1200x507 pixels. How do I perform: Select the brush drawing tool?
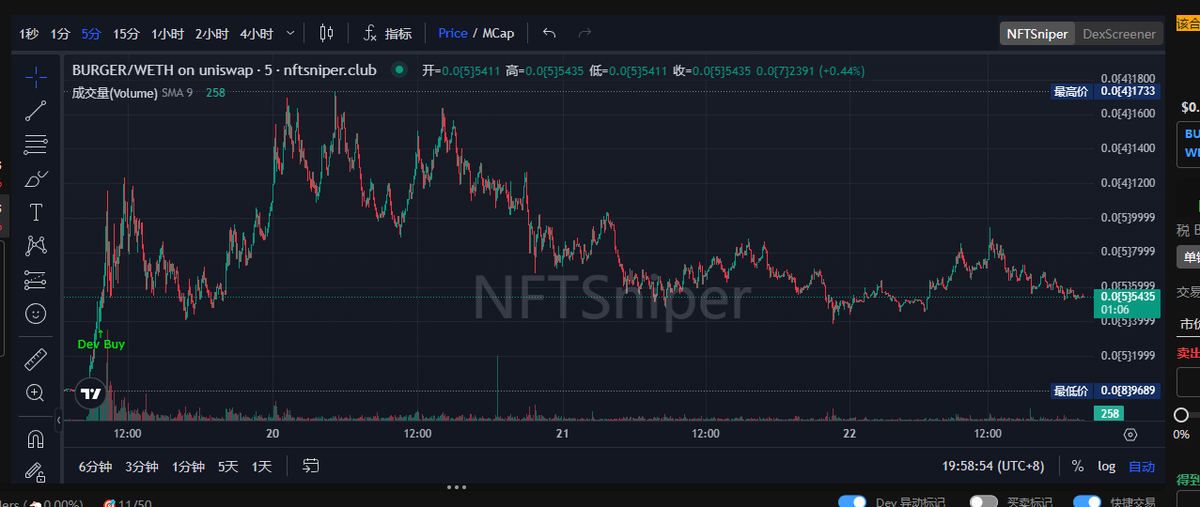coord(36,178)
